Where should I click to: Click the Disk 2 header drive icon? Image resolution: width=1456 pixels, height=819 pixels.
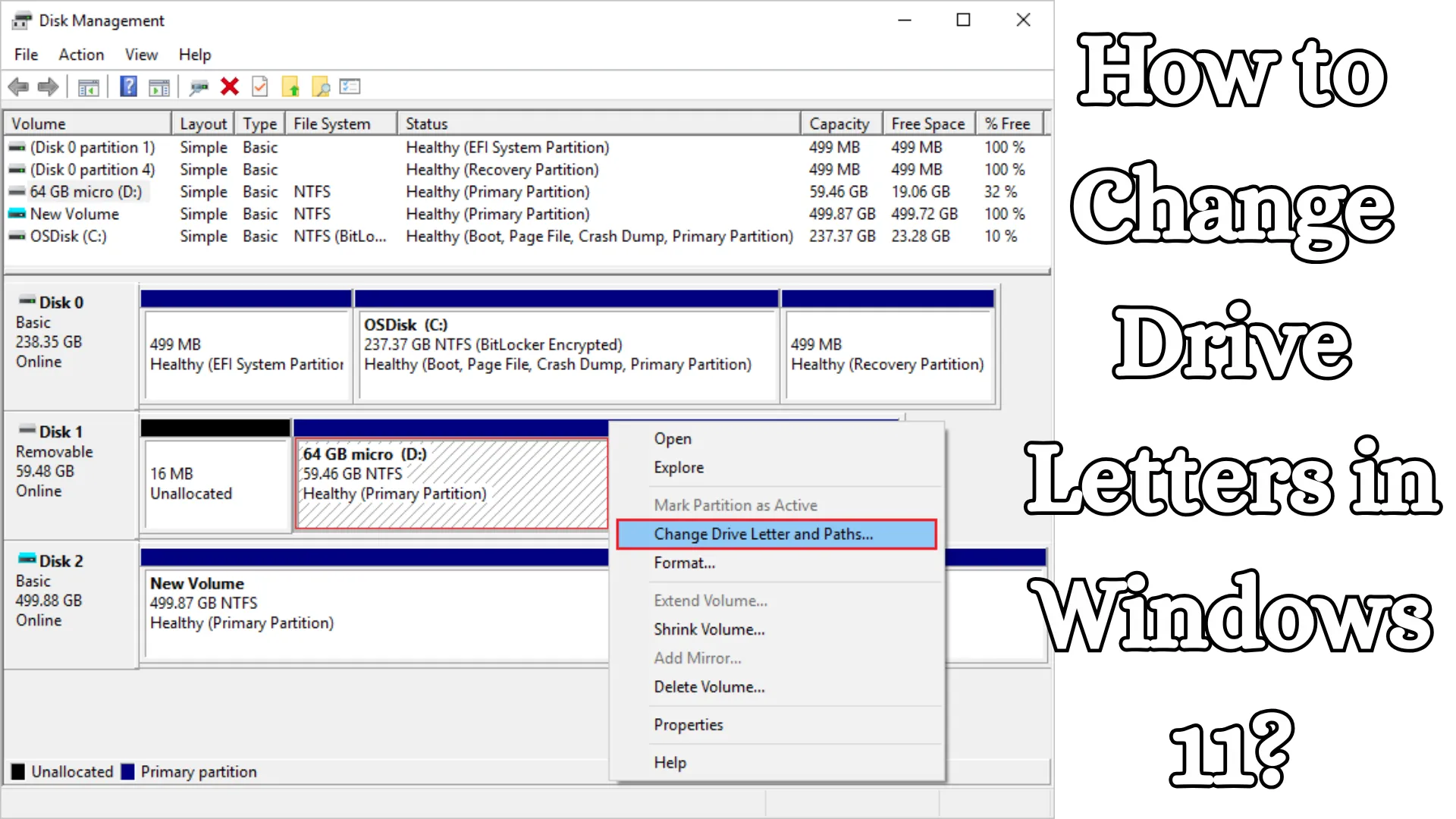(x=27, y=559)
